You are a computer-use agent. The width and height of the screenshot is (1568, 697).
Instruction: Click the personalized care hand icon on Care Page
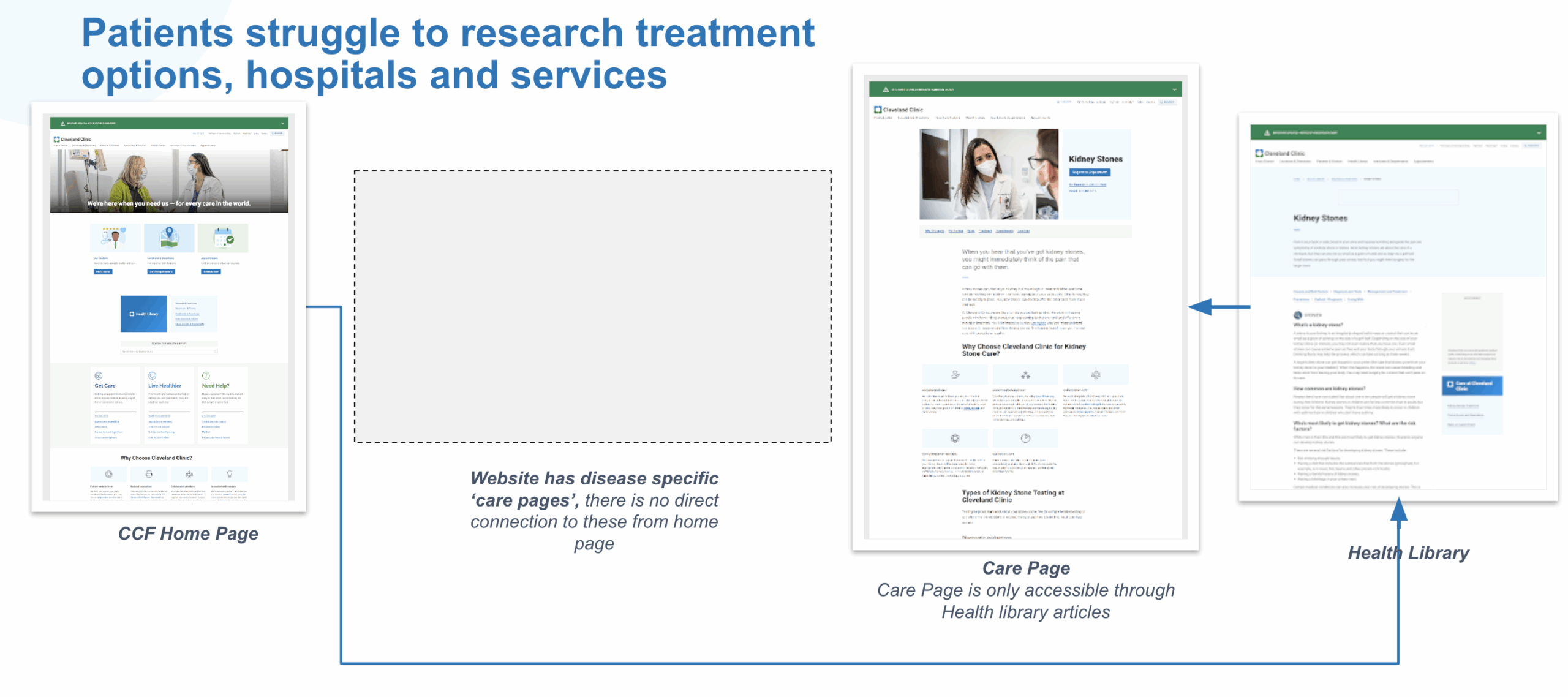pyautogui.click(x=955, y=374)
